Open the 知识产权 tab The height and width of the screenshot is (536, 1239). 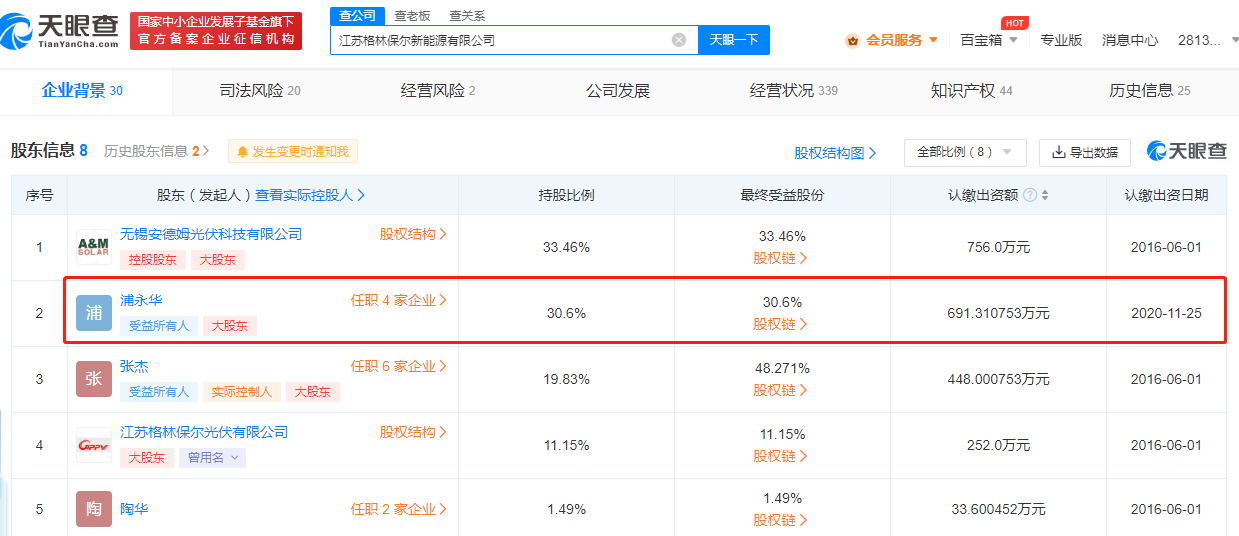[x=972, y=91]
